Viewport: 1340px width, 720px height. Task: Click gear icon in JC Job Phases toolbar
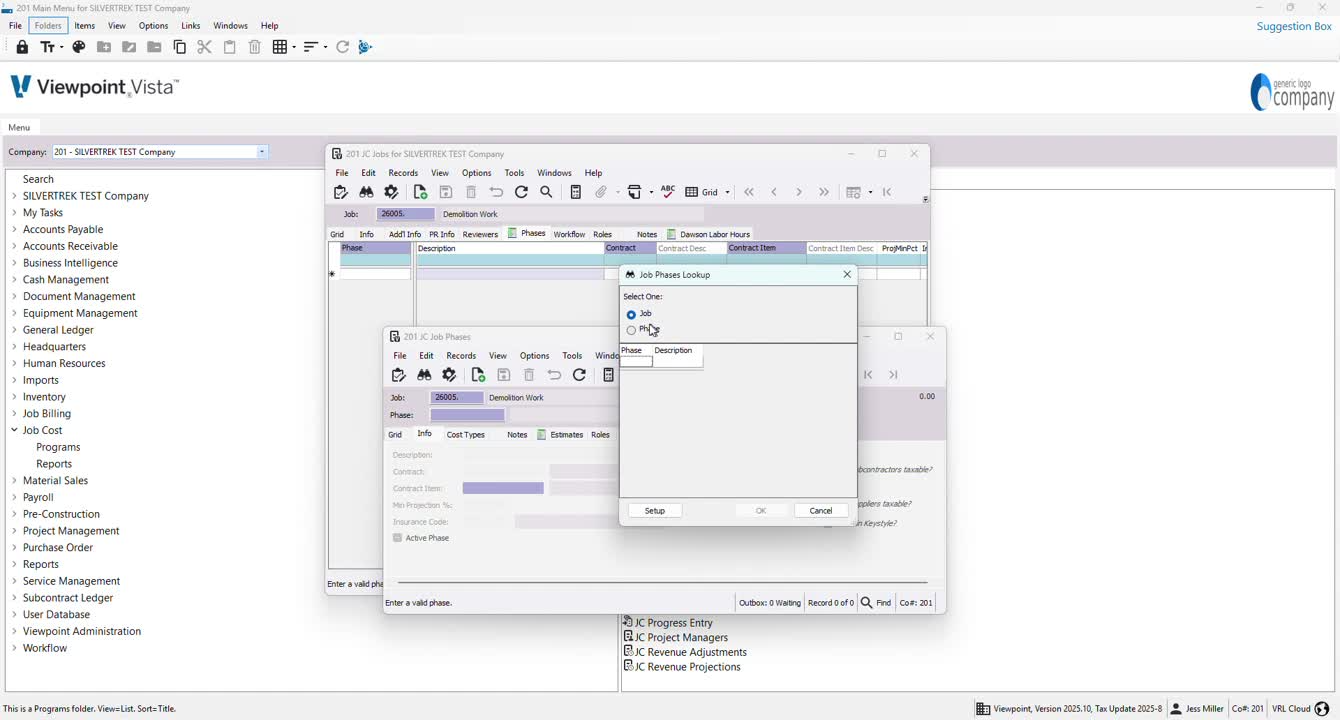tap(450, 375)
